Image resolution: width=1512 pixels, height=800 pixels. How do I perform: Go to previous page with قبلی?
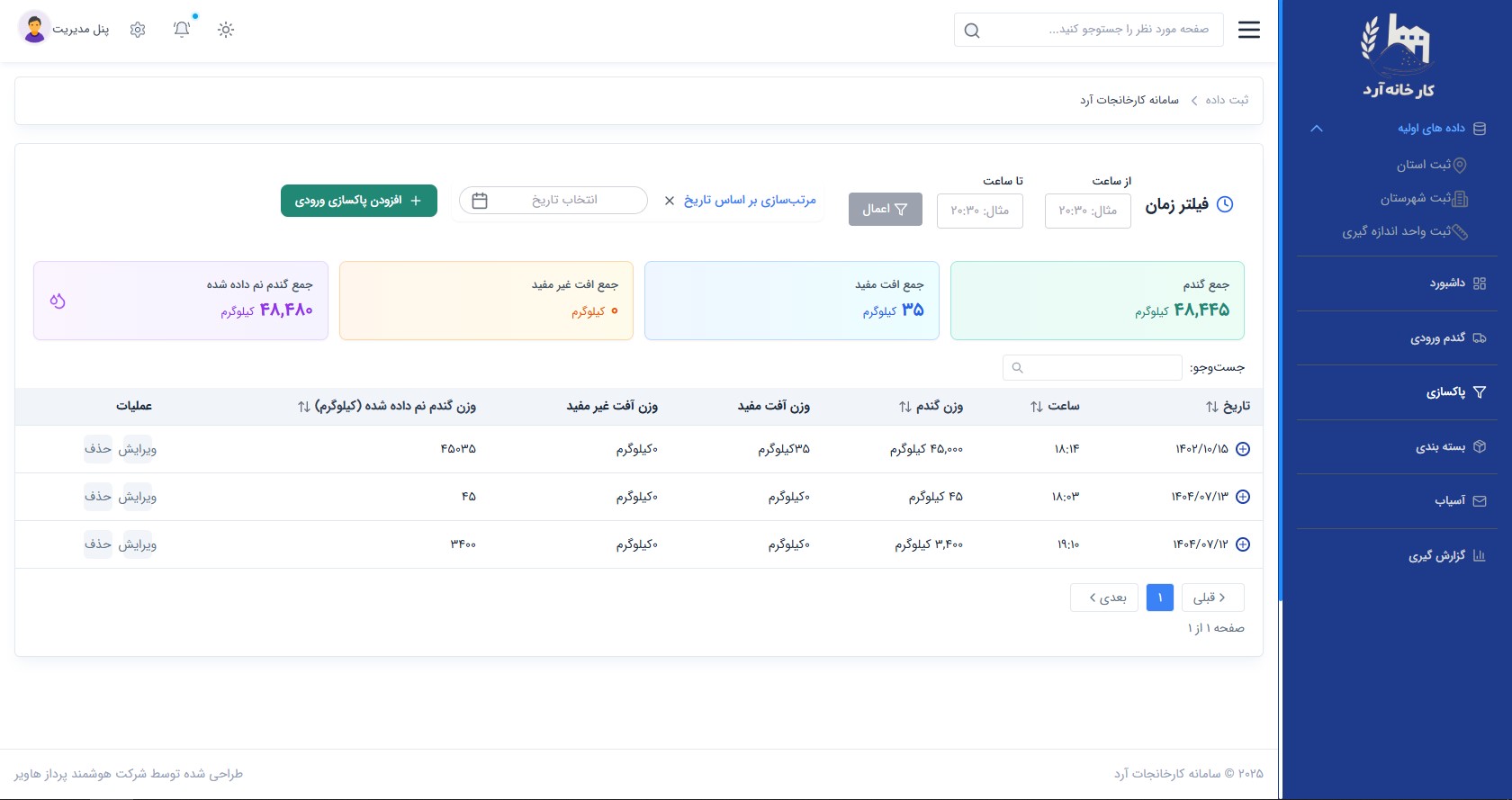click(x=1213, y=598)
